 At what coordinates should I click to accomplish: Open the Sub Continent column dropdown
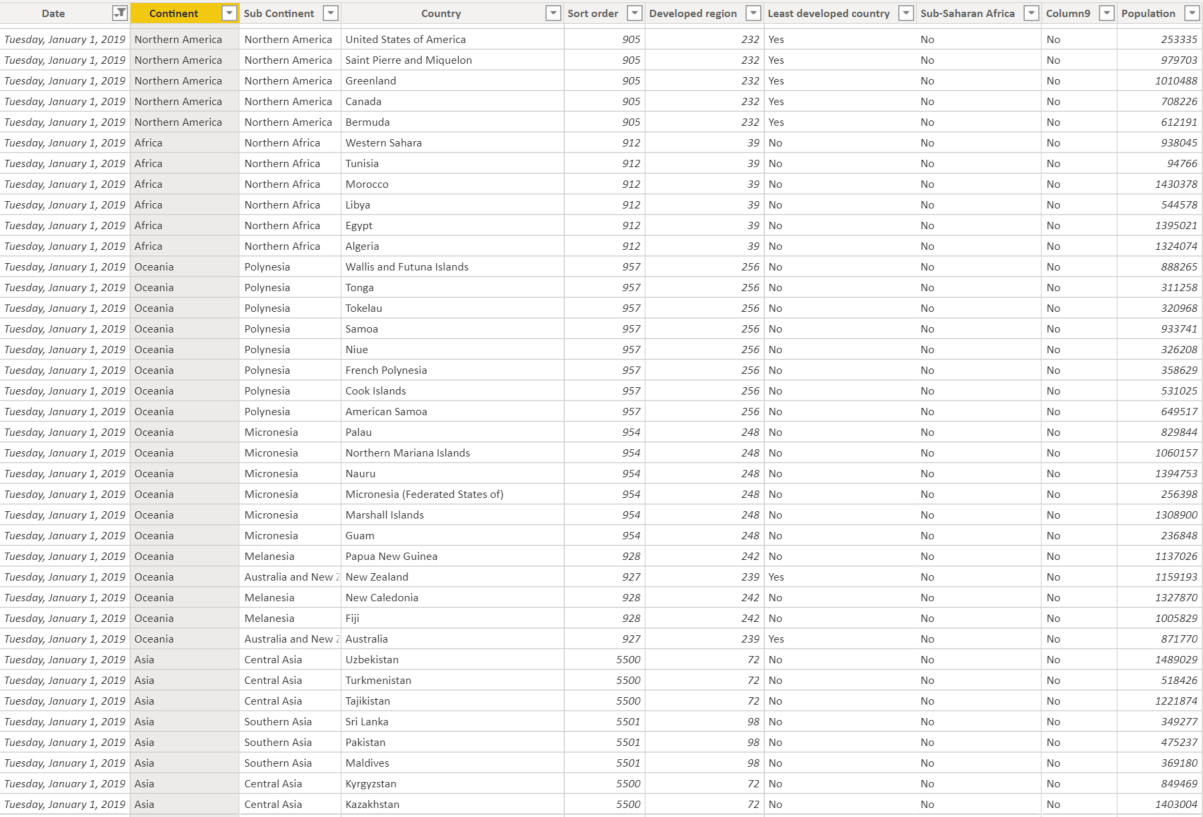click(x=331, y=13)
